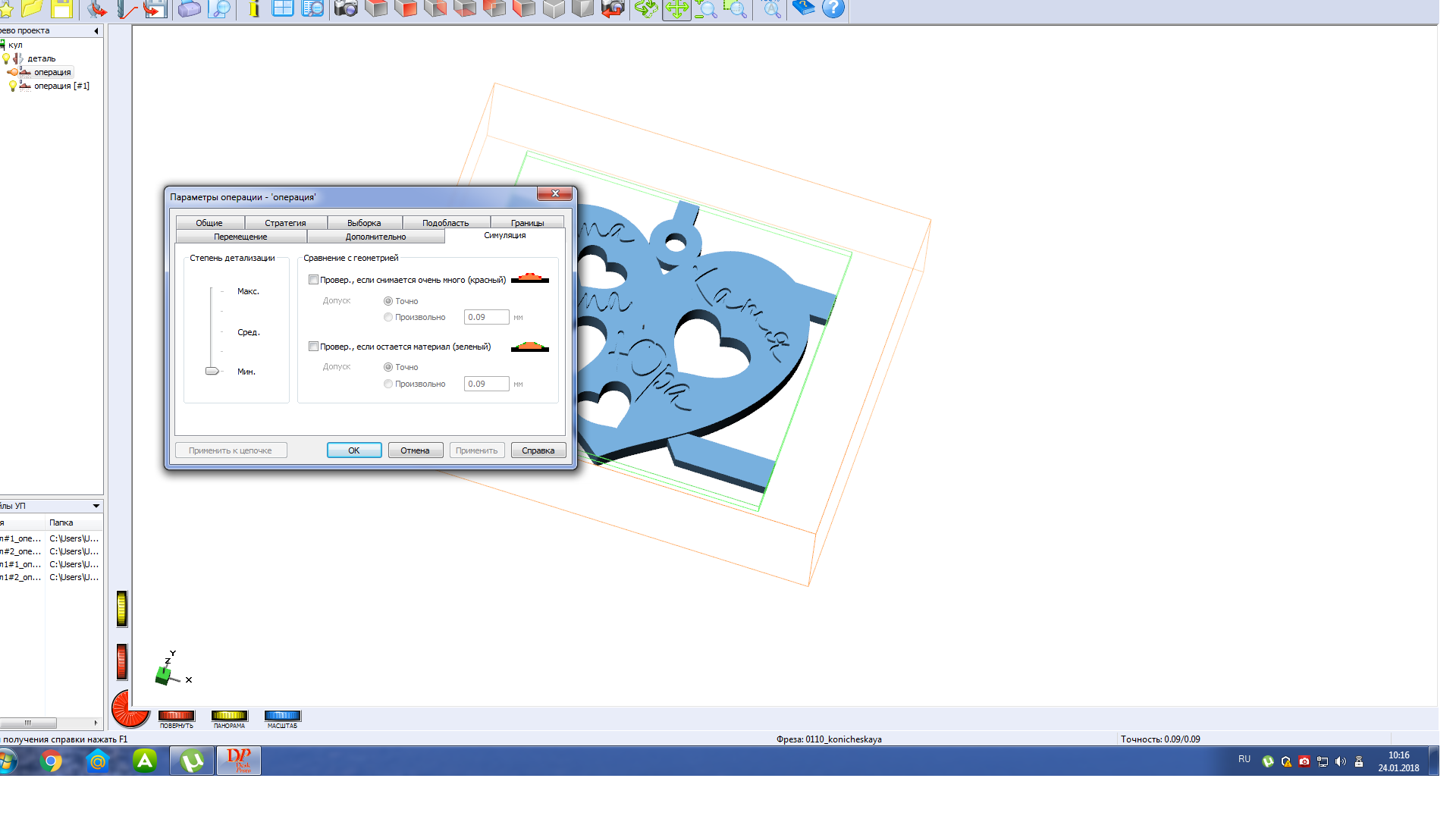Collapse the project tree panel arrow
This screenshot has height=819, width=1456.
pos(96,31)
